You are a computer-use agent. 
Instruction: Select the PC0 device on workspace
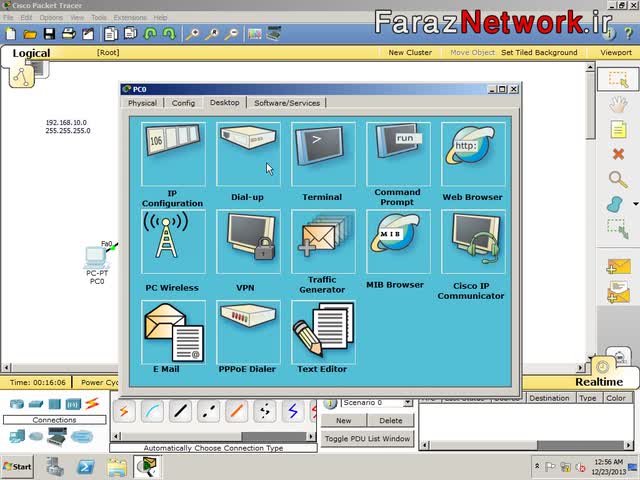(x=96, y=259)
